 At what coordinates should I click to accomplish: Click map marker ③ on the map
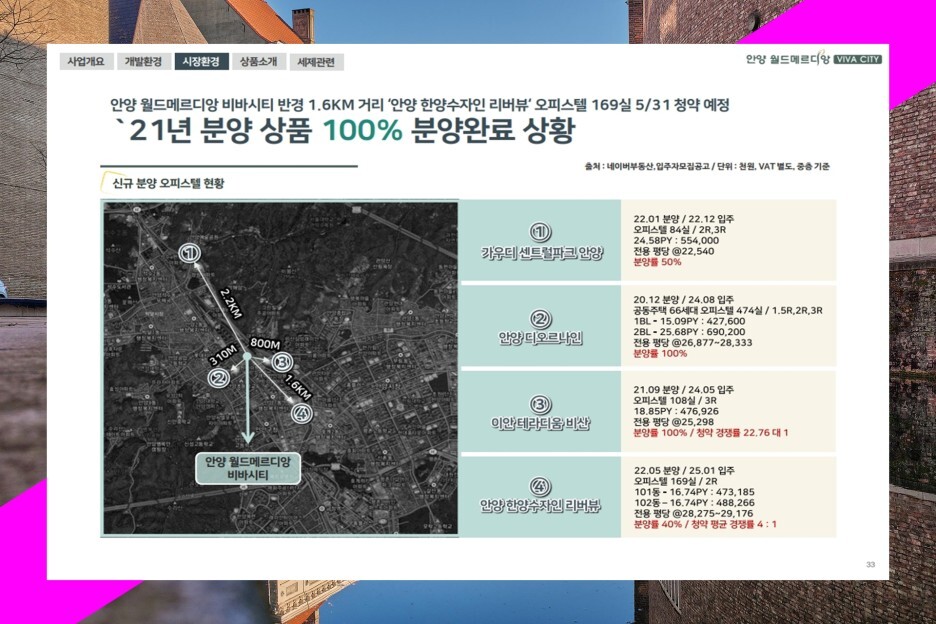[x=282, y=361]
